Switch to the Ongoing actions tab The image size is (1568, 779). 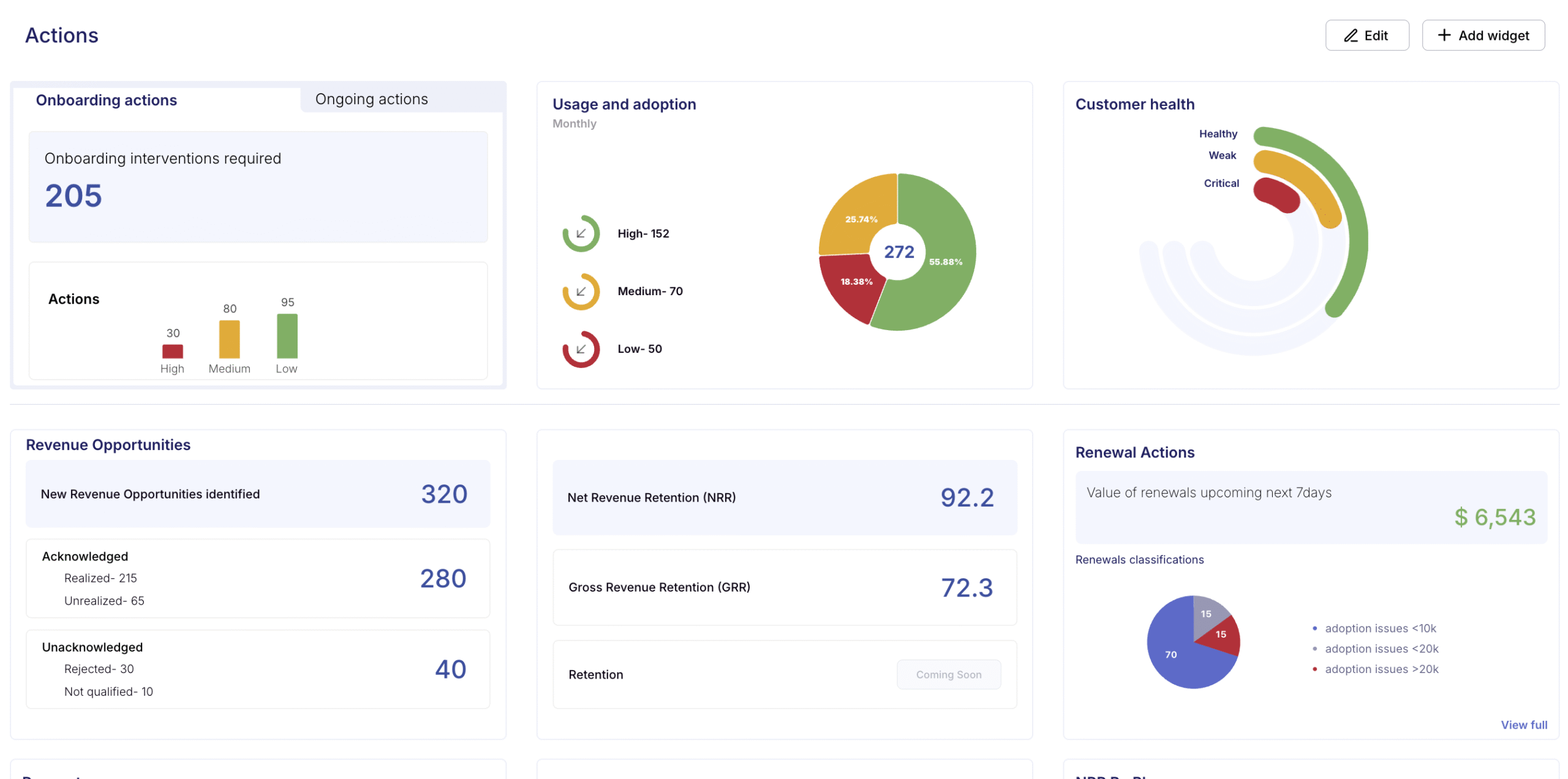371,99
